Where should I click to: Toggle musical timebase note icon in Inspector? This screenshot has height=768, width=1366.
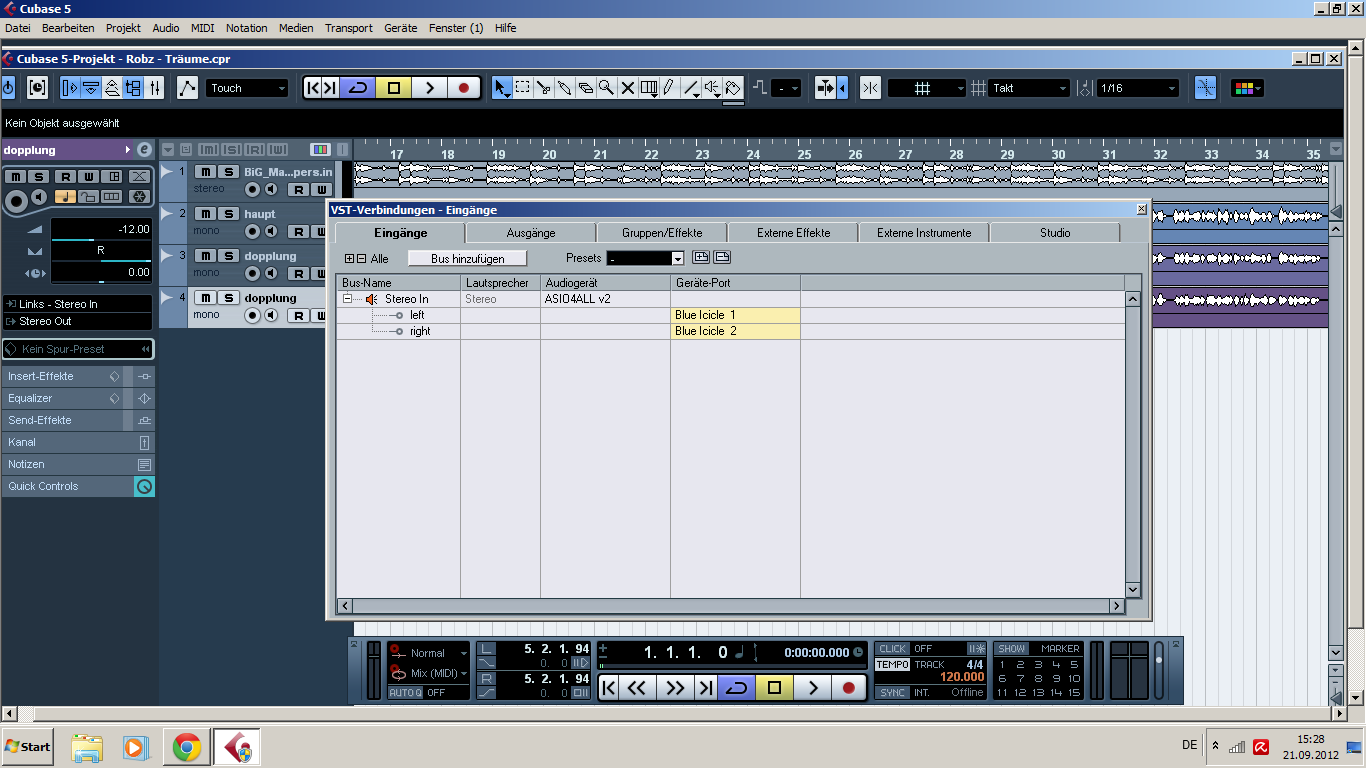65,197
